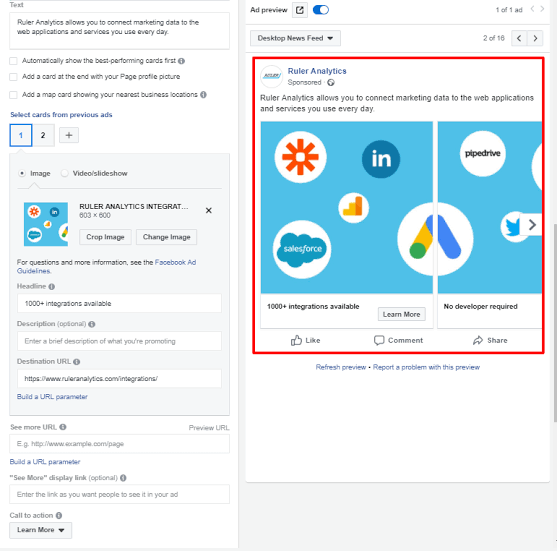The width and height of the screenshot is (557, 551).
Task: Show previous placement preview arrow
Action: coord(519,38)
